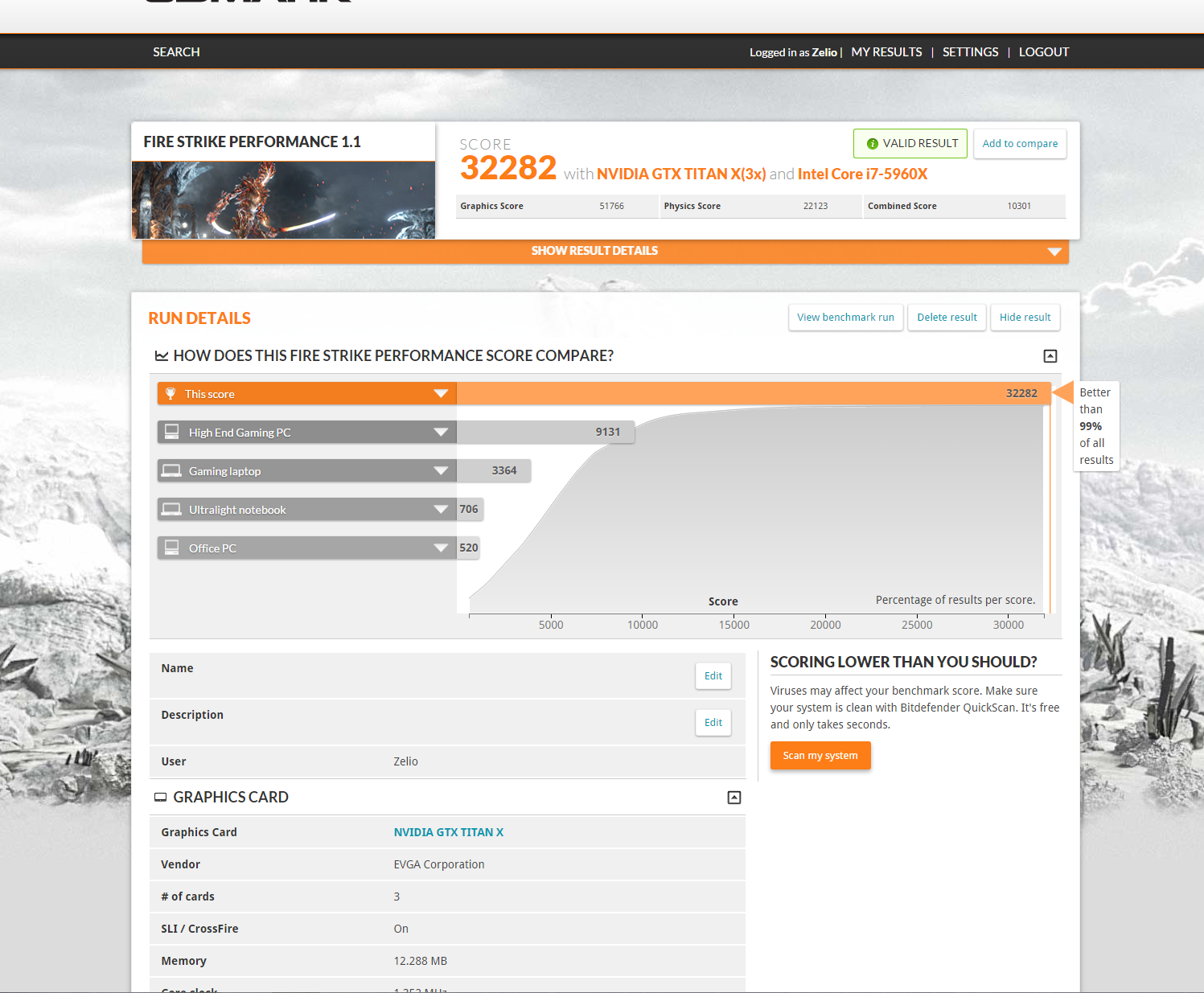
Task: Click View benchmark run button
Action: pos(845,317)
